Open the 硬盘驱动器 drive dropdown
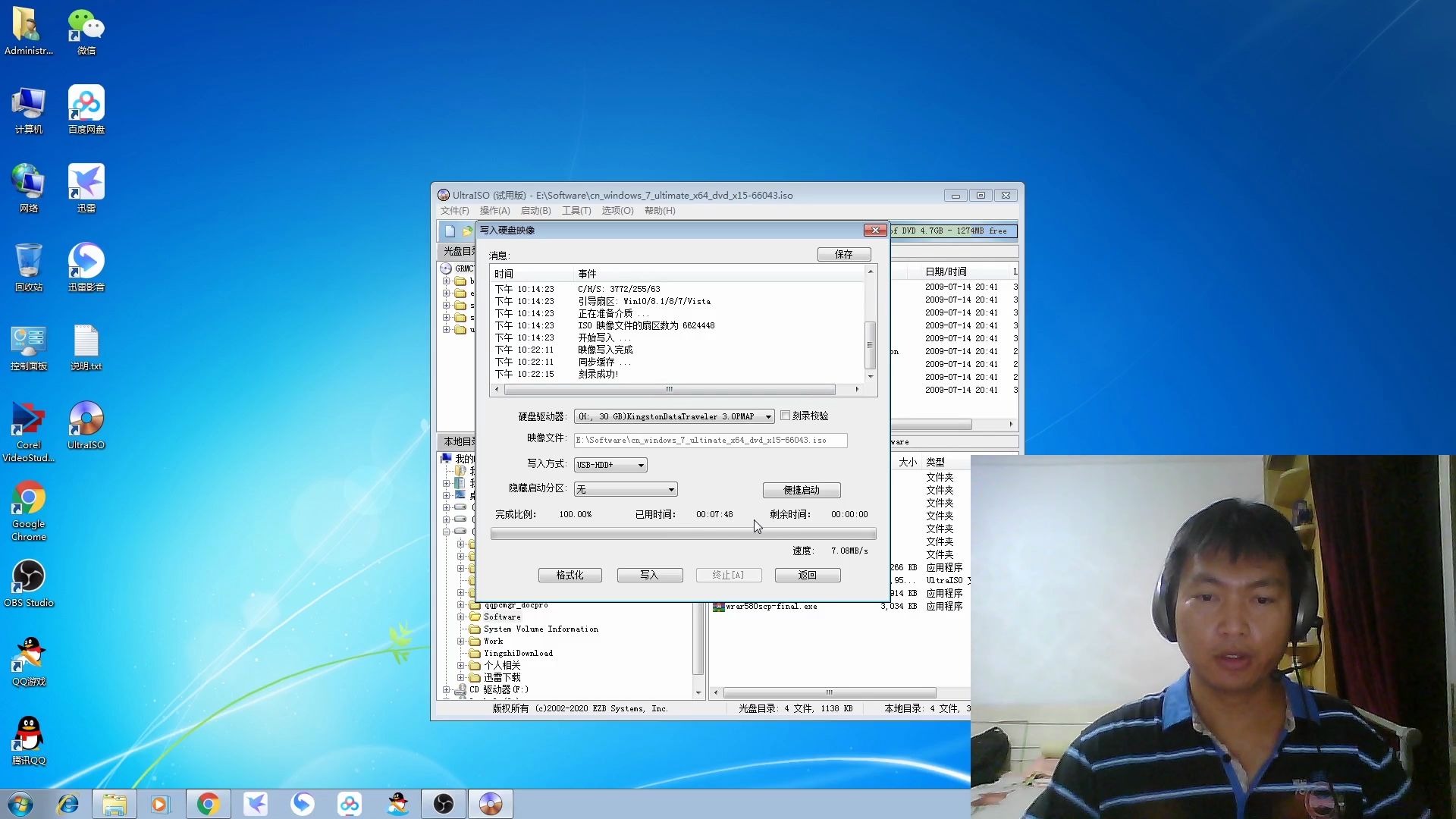The height and width of the screenshot is (819, 1456). coord(768,416)
